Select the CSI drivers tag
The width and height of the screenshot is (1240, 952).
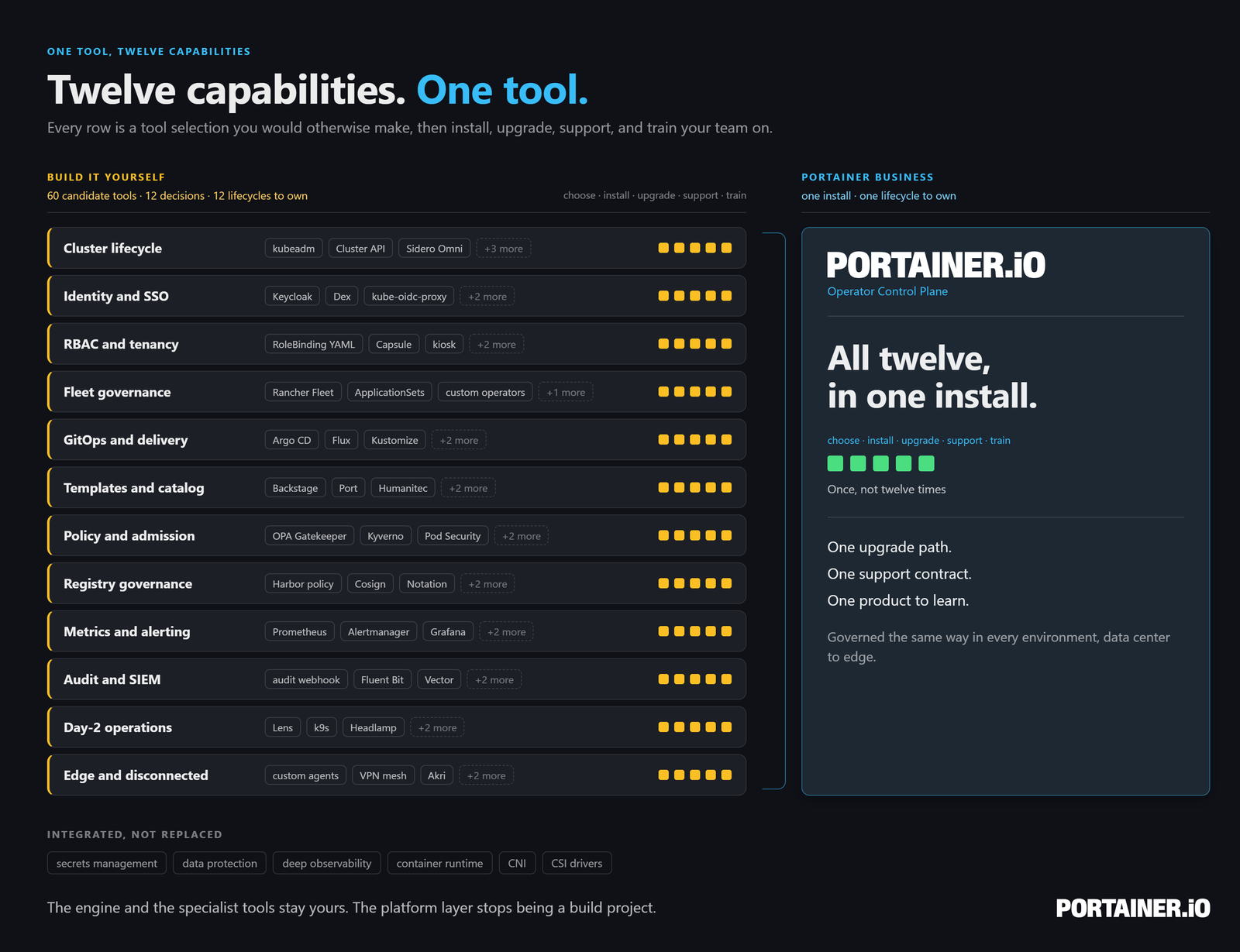(x=577, y=863)
